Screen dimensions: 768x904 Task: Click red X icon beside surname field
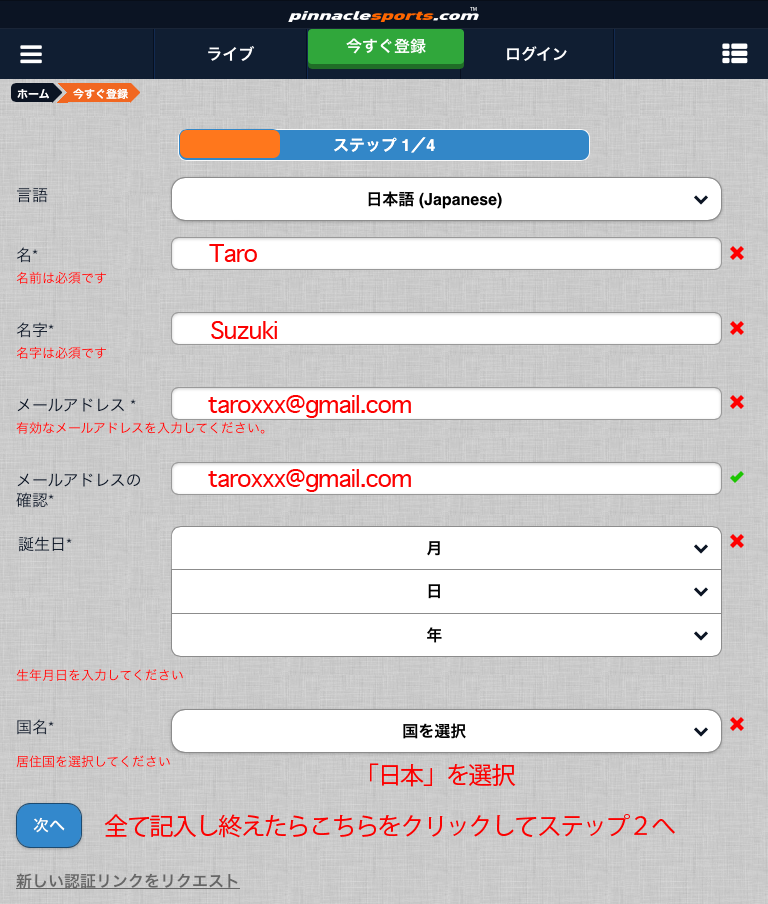pos(737,329)
